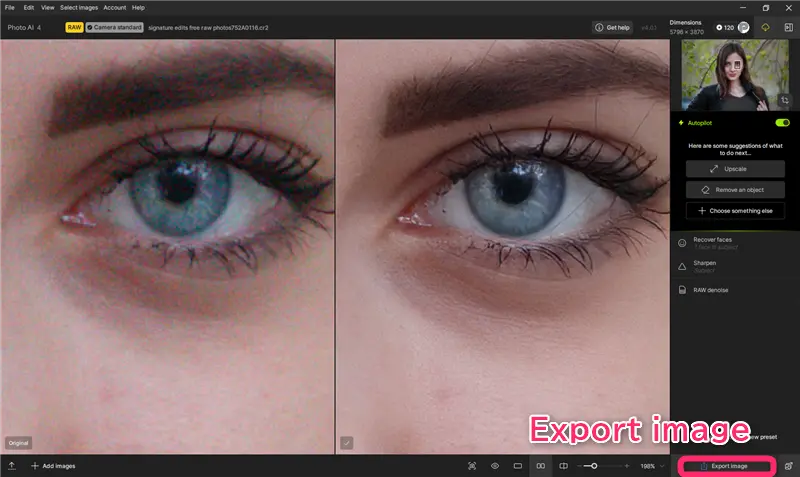Select the split slider view icon

(x=563, y=466)
